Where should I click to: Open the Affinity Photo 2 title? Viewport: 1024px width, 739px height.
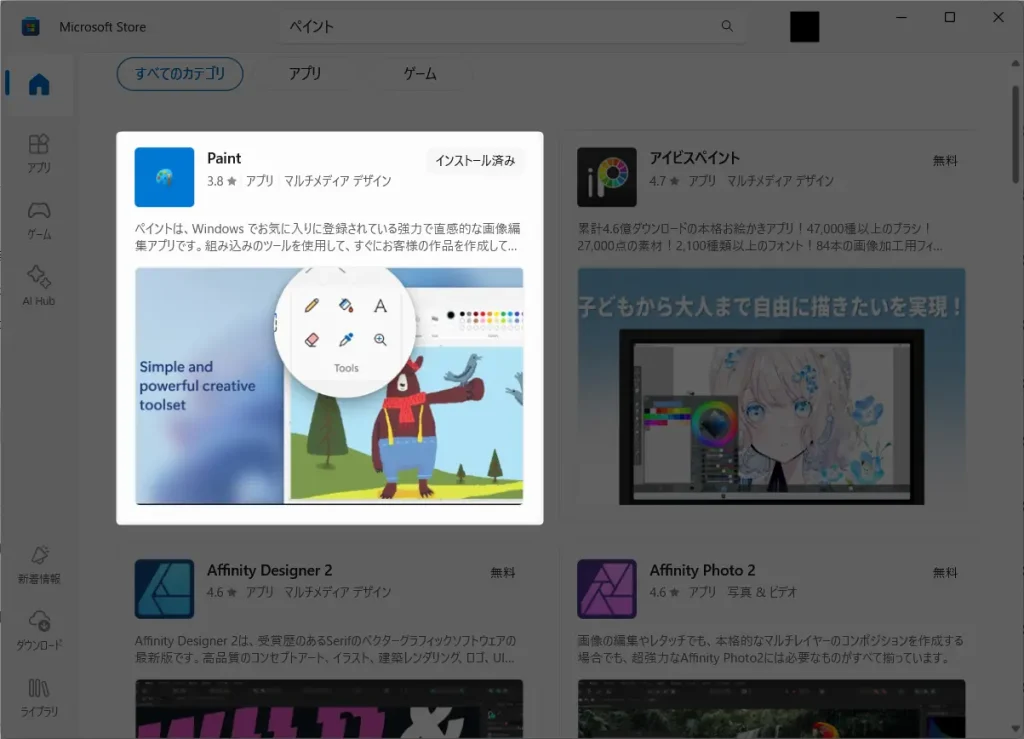point(702,571)
